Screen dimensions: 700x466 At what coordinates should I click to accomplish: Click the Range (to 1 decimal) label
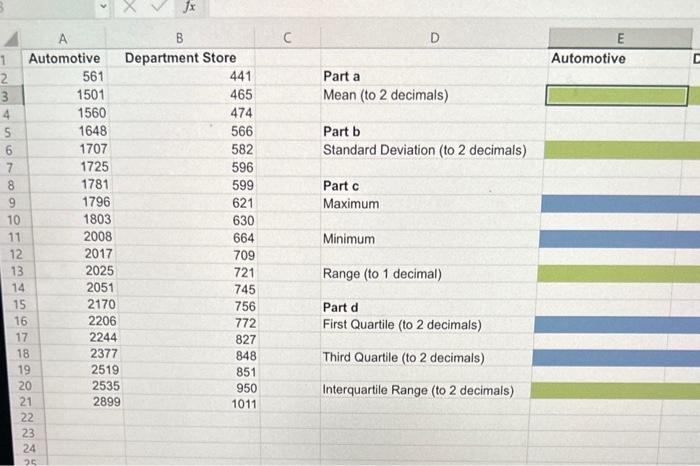point(382,274)
